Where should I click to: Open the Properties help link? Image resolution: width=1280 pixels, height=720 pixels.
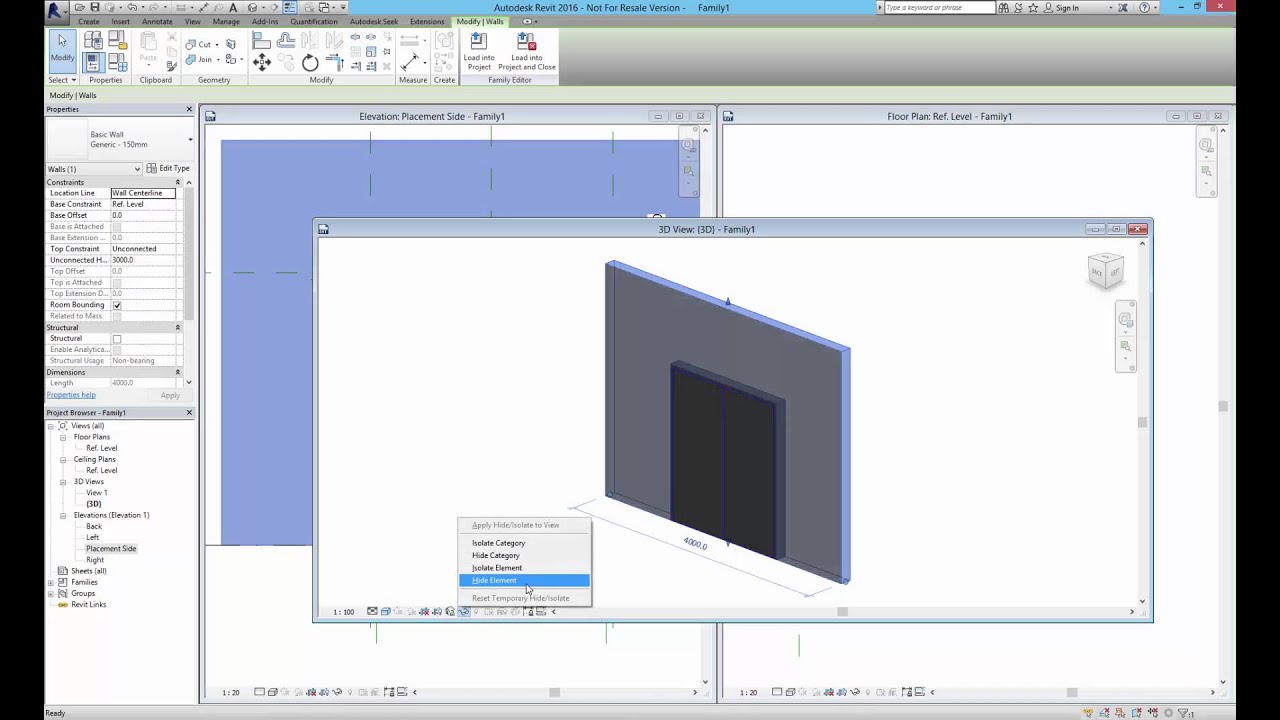pyautogui.click(x=71, y=395)
